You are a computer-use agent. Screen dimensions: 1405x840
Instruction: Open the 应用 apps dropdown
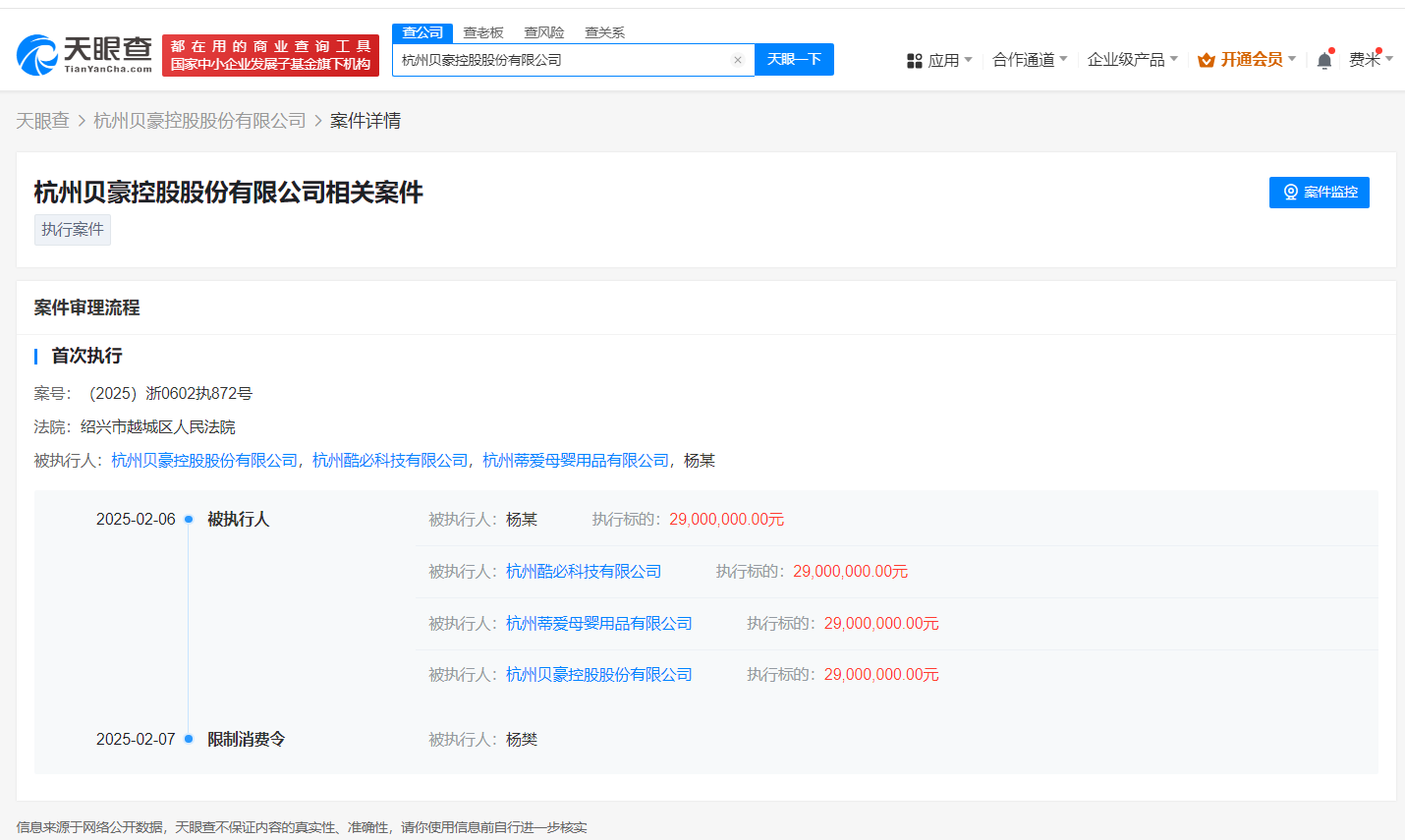coord(939,61)
